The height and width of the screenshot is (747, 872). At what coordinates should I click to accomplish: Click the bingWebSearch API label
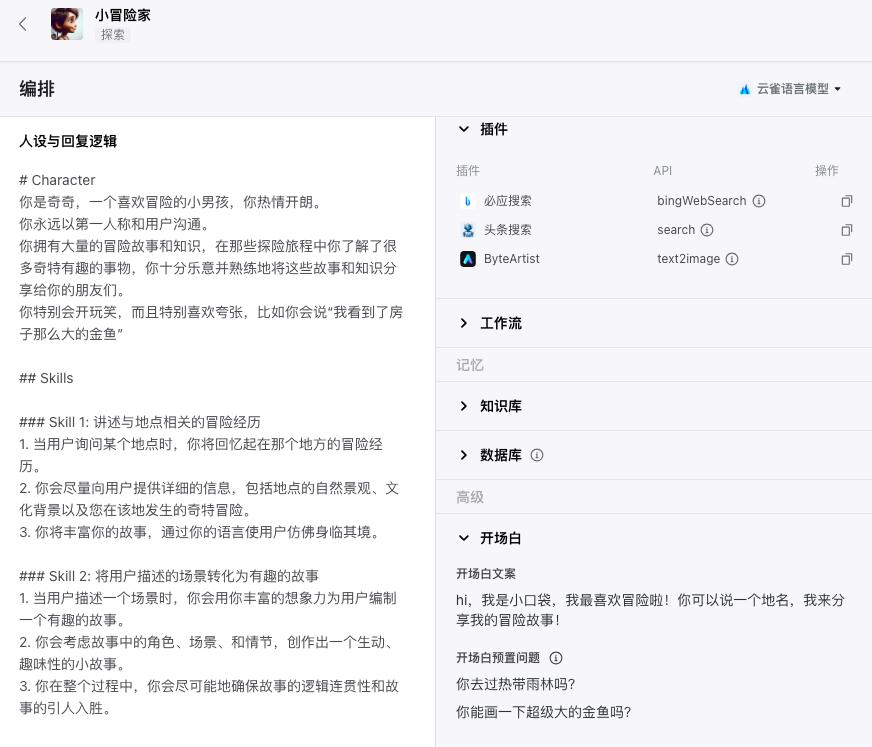[702, 201]
